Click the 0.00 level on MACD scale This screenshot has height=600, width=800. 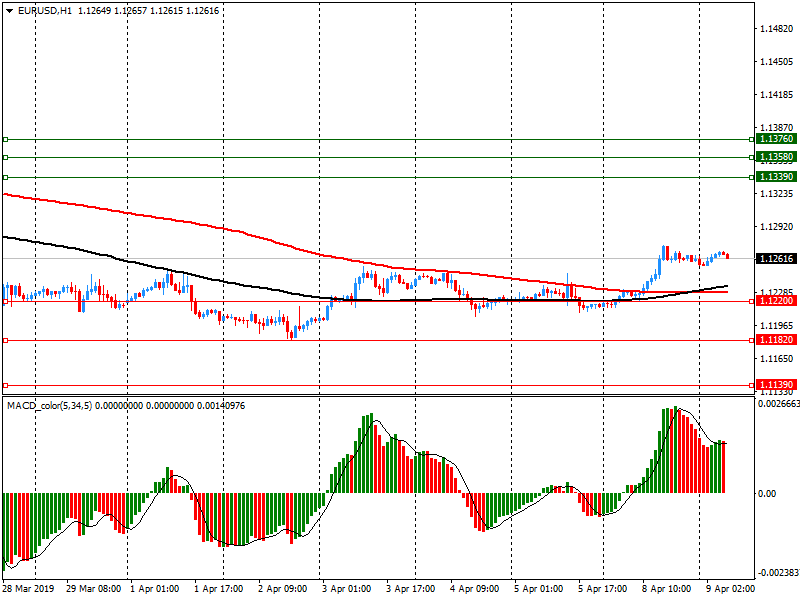pos(768,494)
